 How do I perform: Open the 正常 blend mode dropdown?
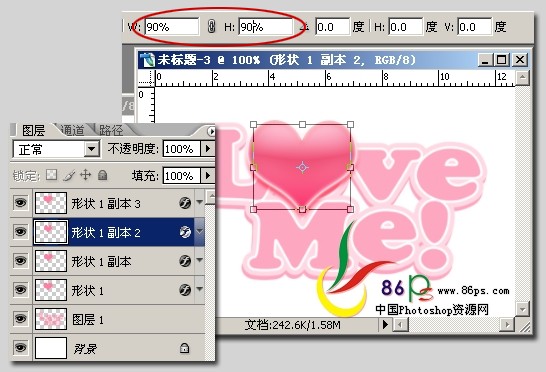coord(92,149)
